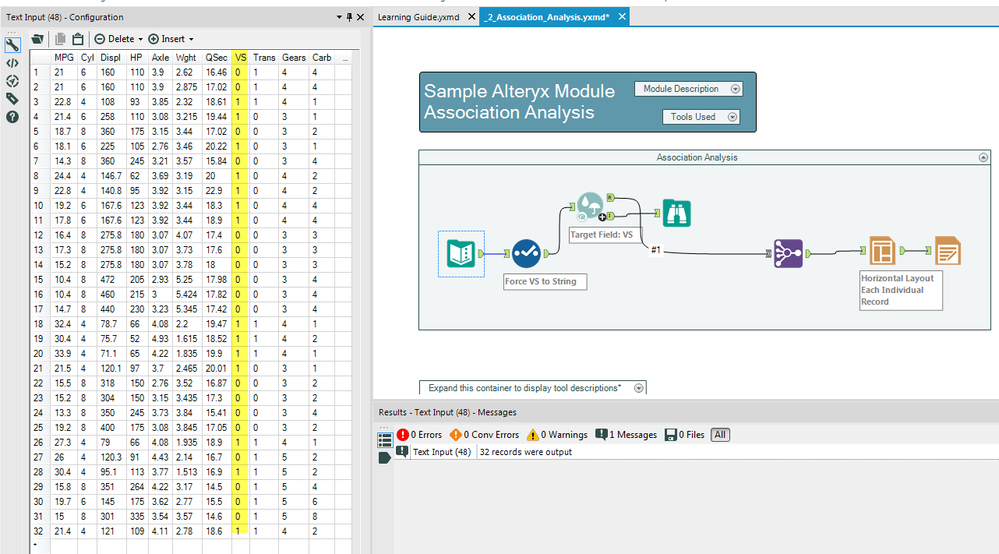Screen dimensions: 999x554
Task: Pin the Configuration panel
Action: pos(349,17)
